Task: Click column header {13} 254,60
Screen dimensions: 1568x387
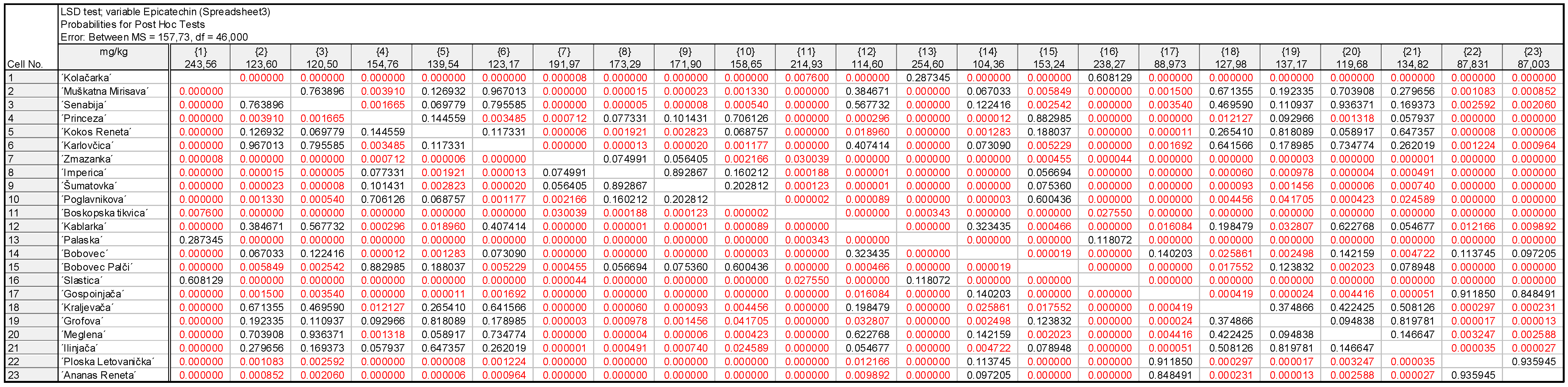Action: 927,58
